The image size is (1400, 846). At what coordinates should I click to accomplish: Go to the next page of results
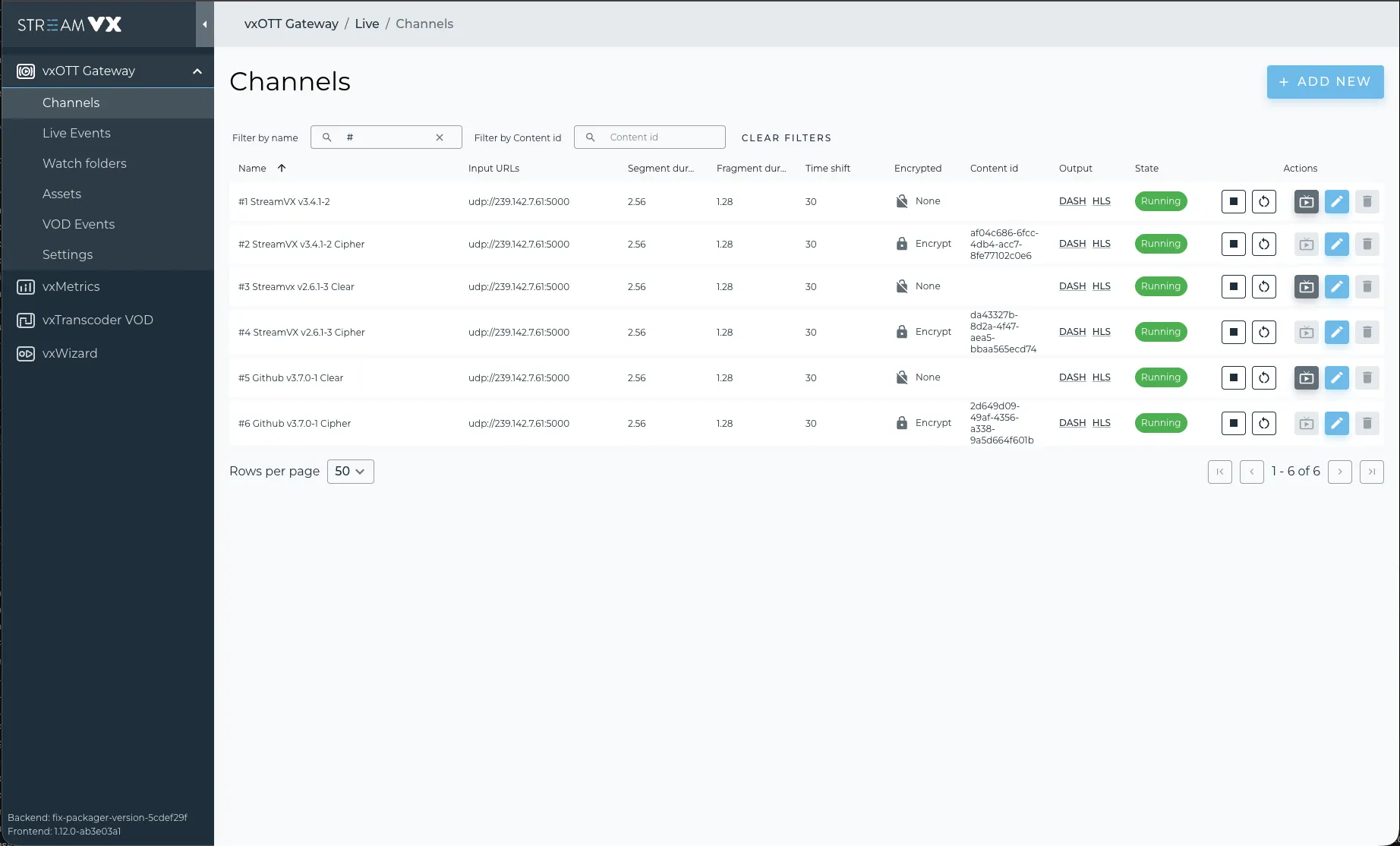(1339, 472)
